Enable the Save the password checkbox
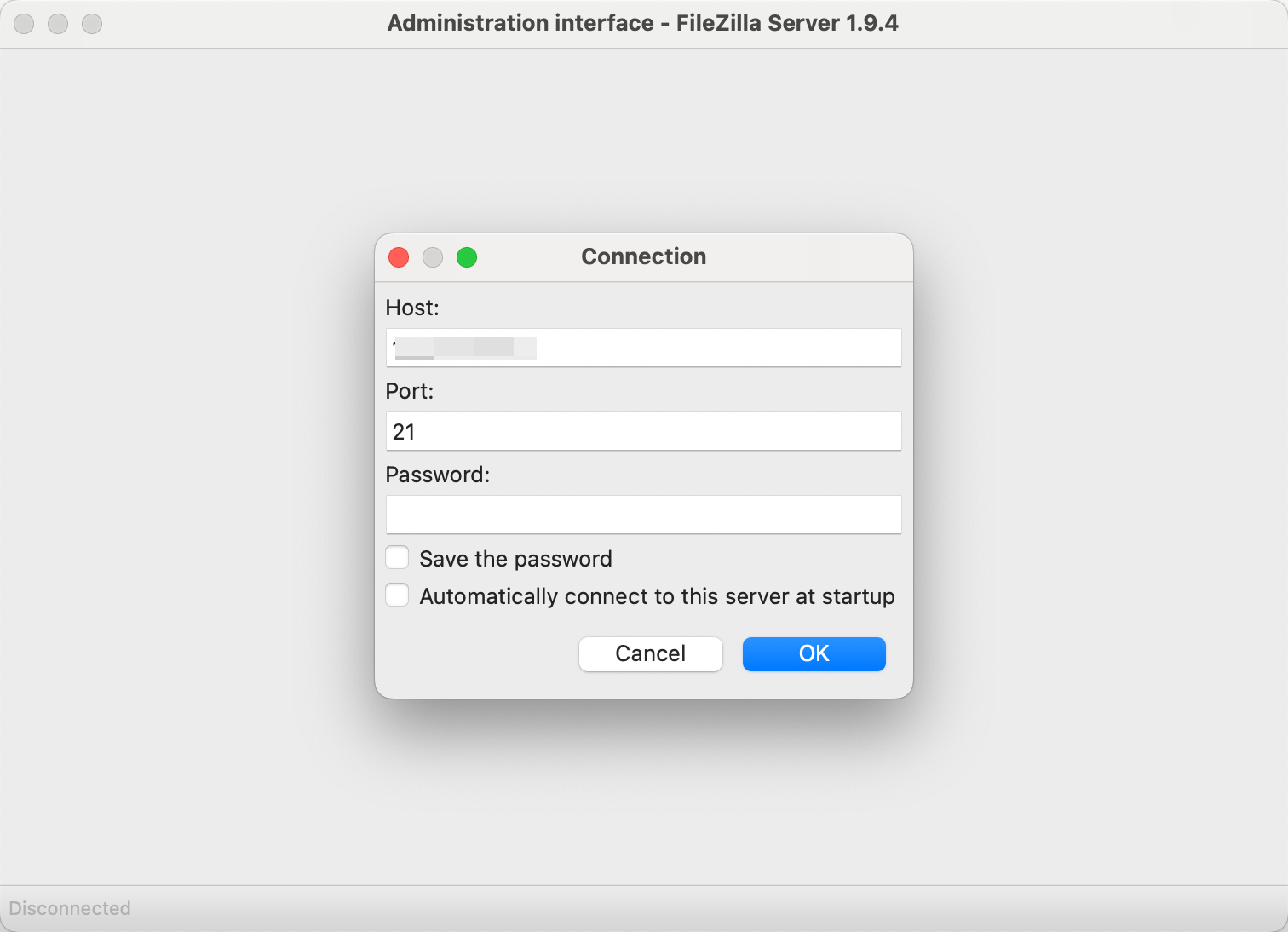Viewport: 1288px width, 932px height. [x=397, y=558]
